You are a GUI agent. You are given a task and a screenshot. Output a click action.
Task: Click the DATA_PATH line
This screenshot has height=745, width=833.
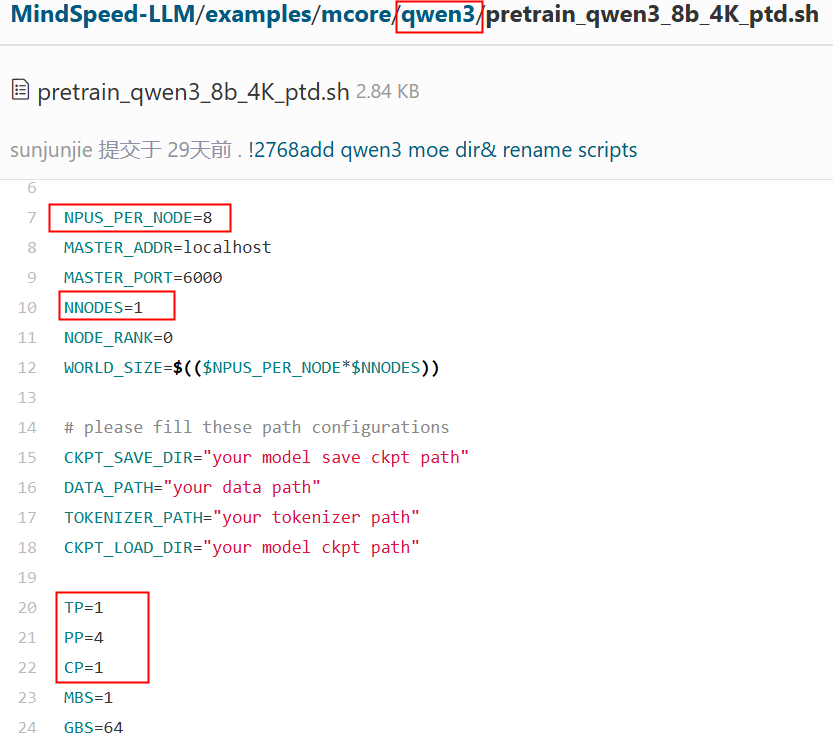click(x=192, y=488)
